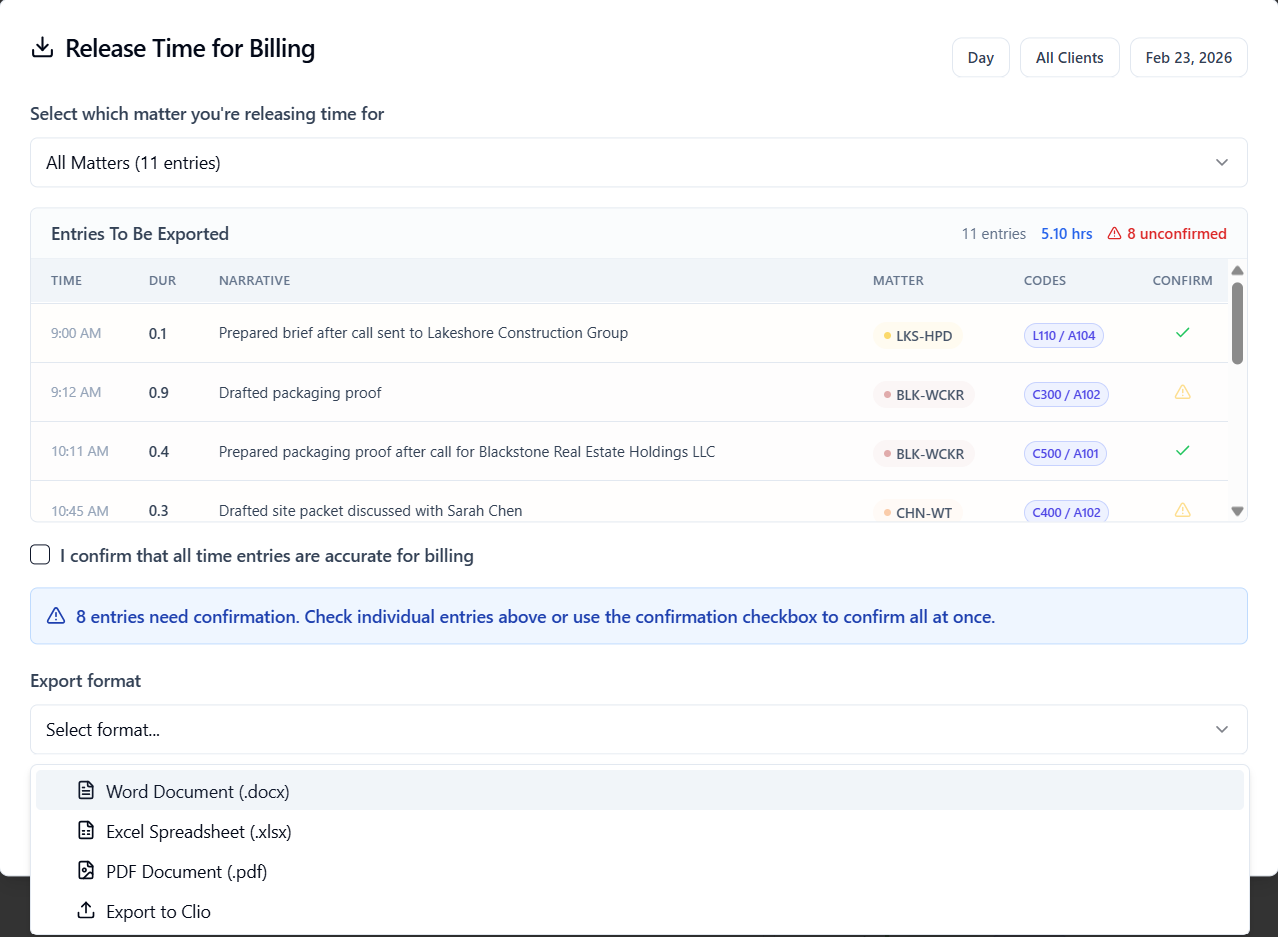Viewport: 1278px width, 937px height.
Task: Click the green checkmark on the 9:00 AM entry
Action: click(x=1183, y=331)
